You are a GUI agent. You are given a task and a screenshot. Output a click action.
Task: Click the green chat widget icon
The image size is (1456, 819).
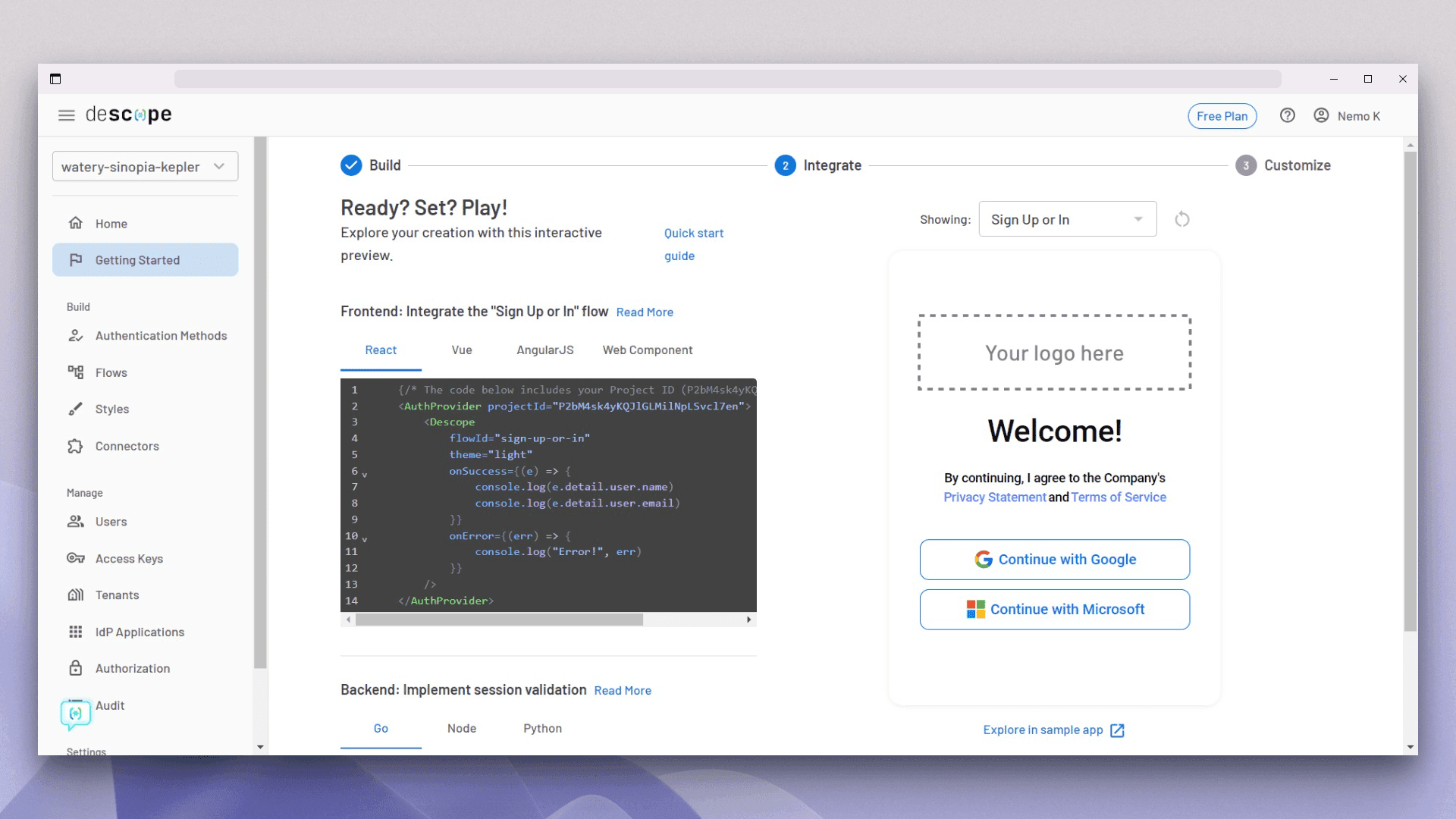point(76,714)
